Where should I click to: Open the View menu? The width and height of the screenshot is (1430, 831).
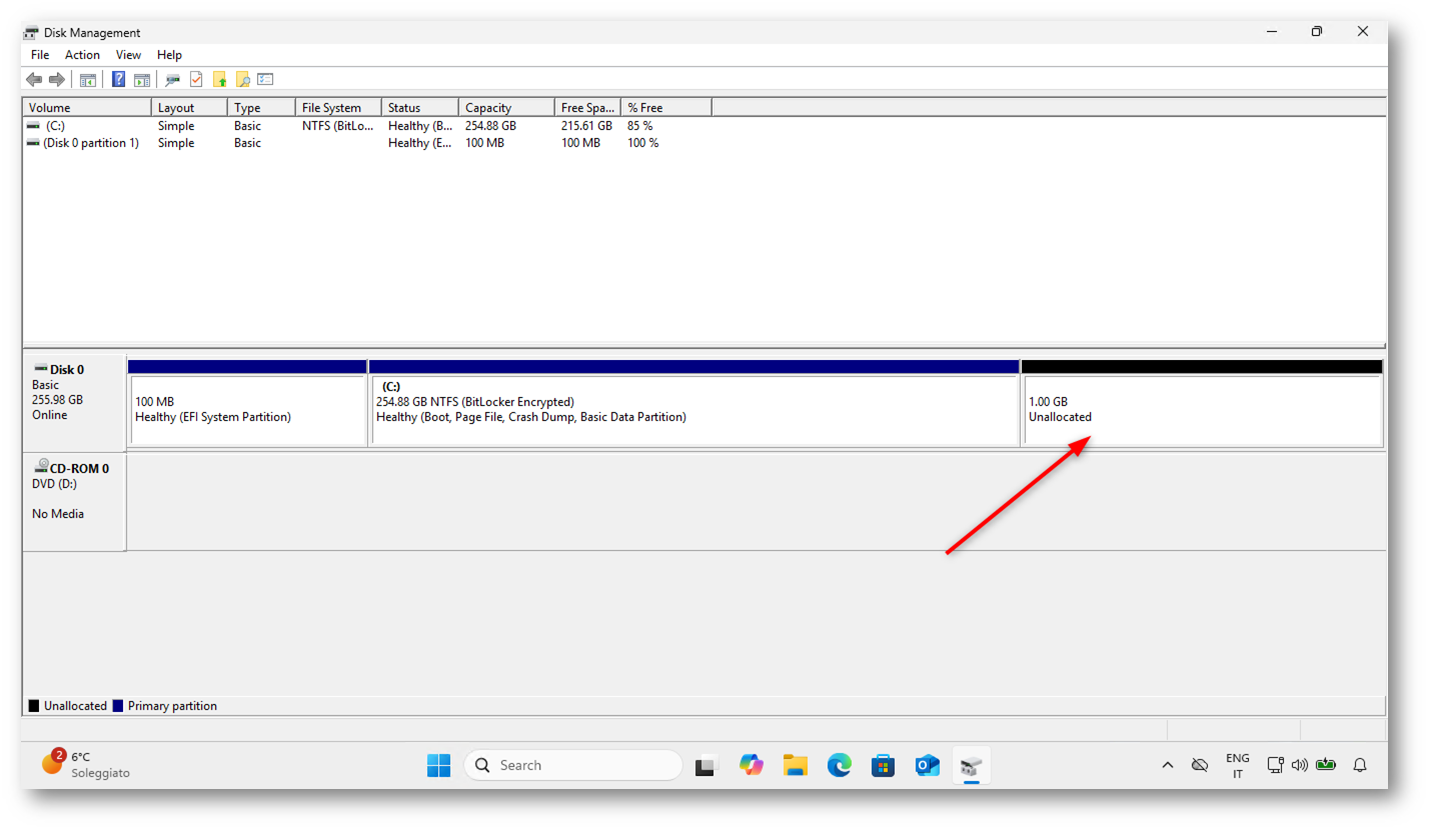point(128,55)
